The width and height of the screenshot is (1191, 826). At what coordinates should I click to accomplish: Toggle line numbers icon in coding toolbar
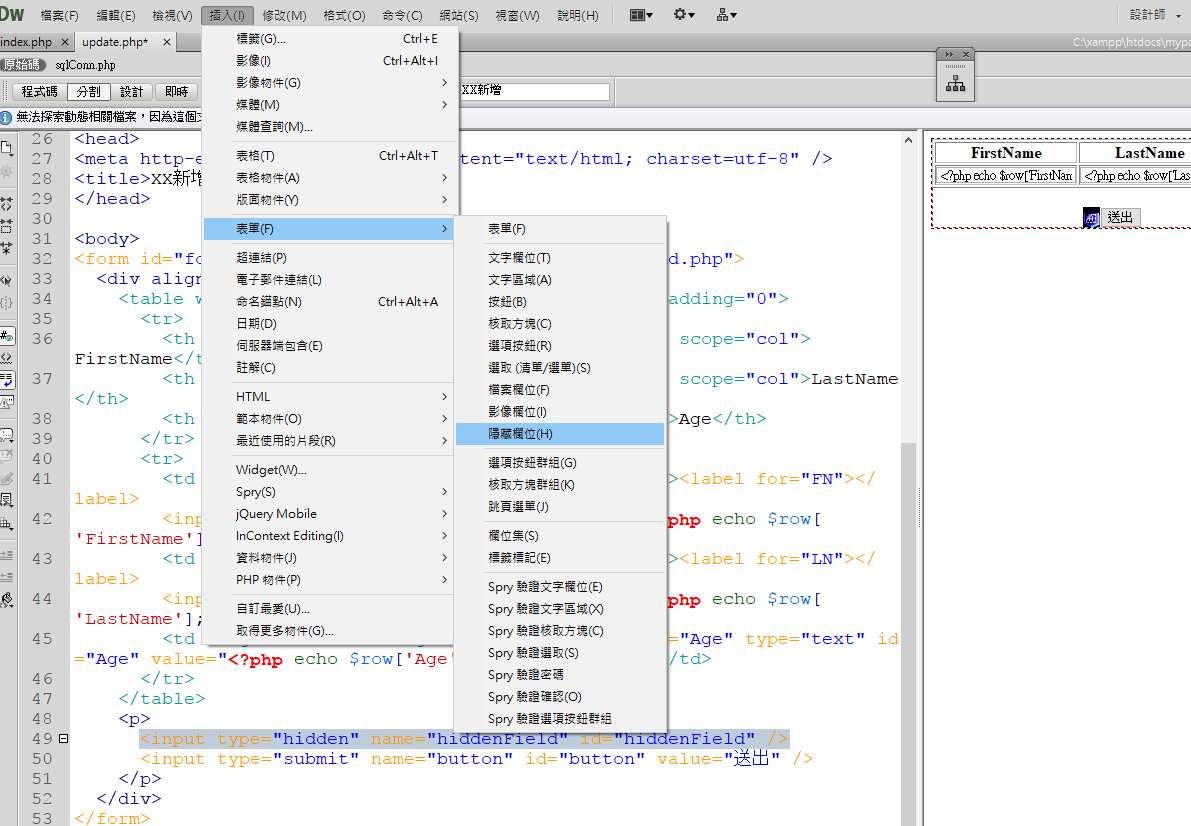pos(8,337)
